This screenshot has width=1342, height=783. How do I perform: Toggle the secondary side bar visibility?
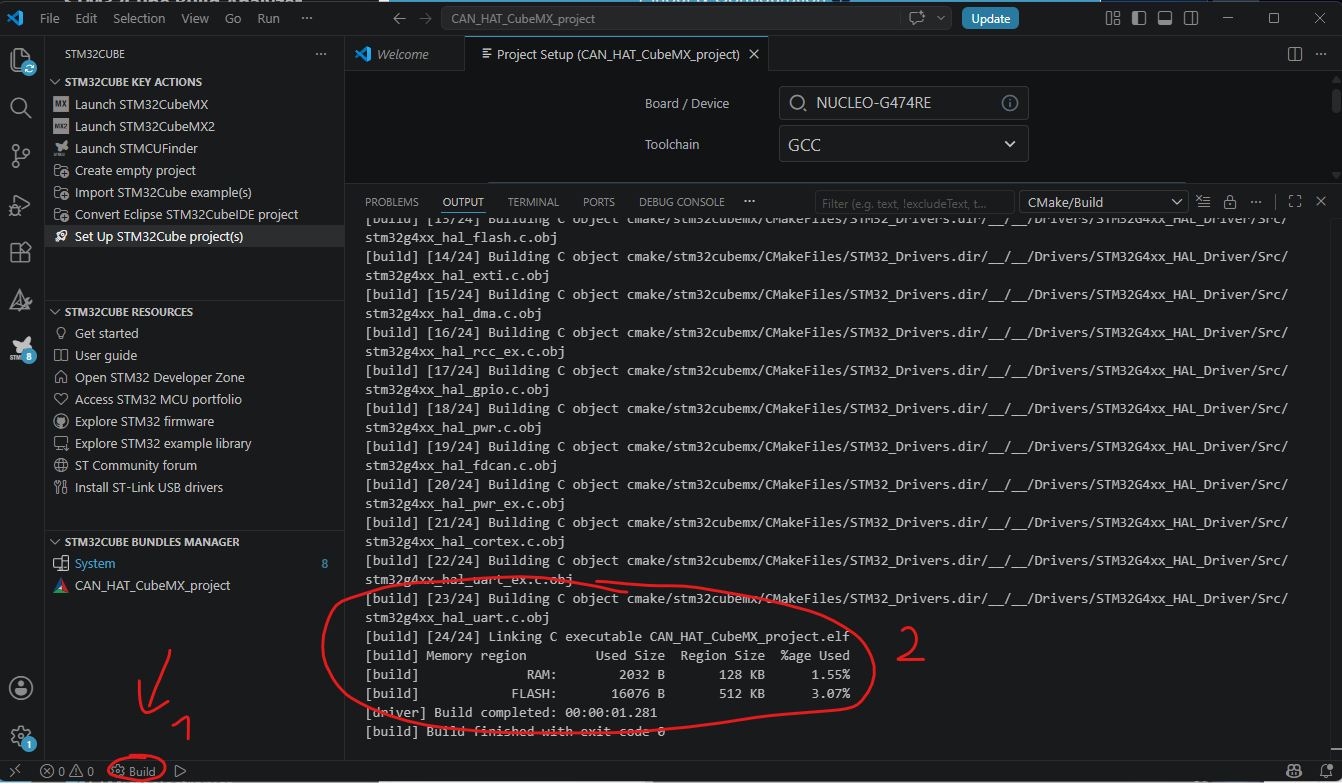click(1191, 18)
